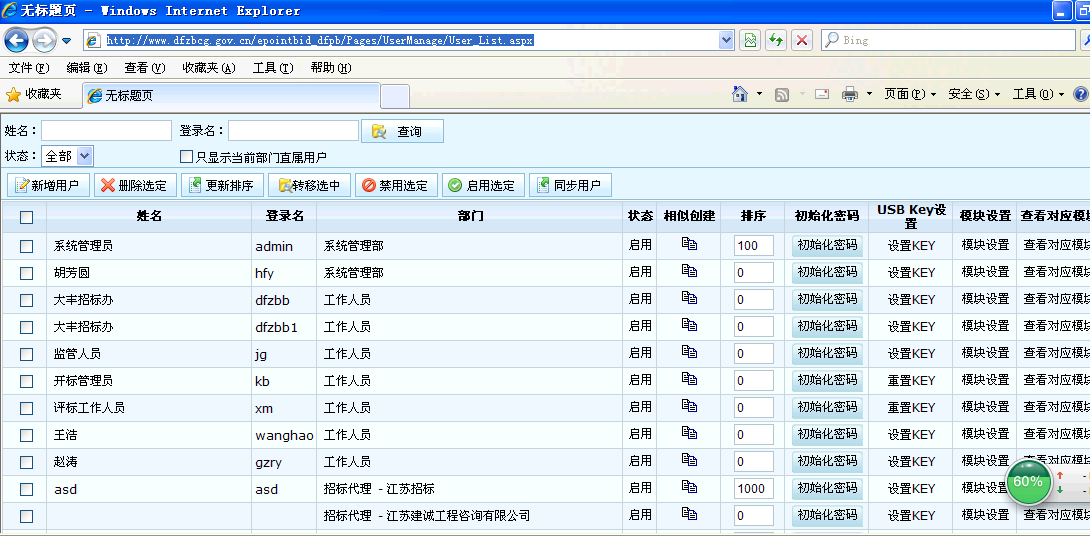This screenshot has height=536, width=1090.
Task: Click the 查询 search button
Action: 402,131
